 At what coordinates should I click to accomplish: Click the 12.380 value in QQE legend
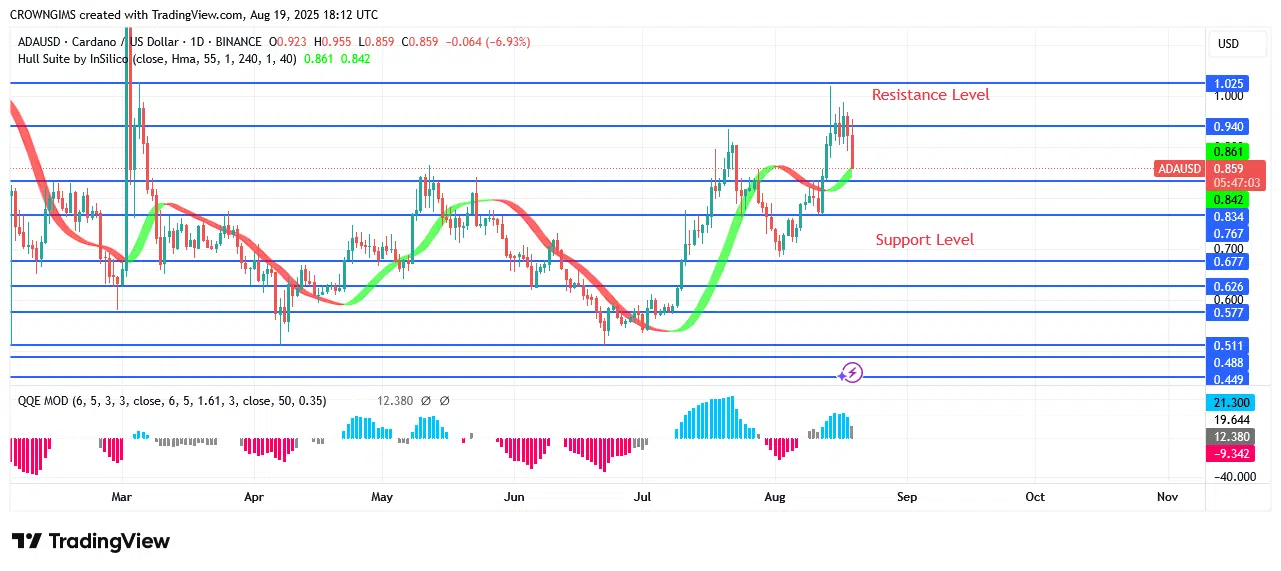click(x=395, y=400)
